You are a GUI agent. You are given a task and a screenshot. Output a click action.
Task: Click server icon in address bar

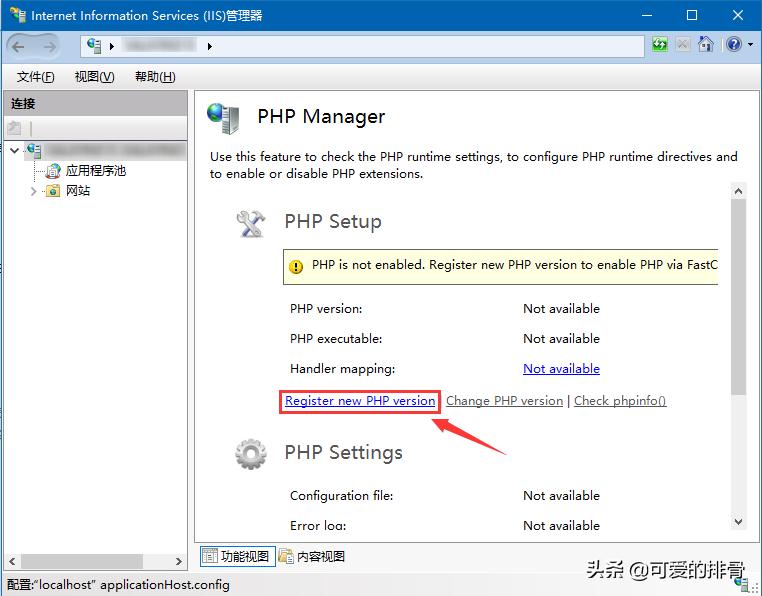(94, 46)
